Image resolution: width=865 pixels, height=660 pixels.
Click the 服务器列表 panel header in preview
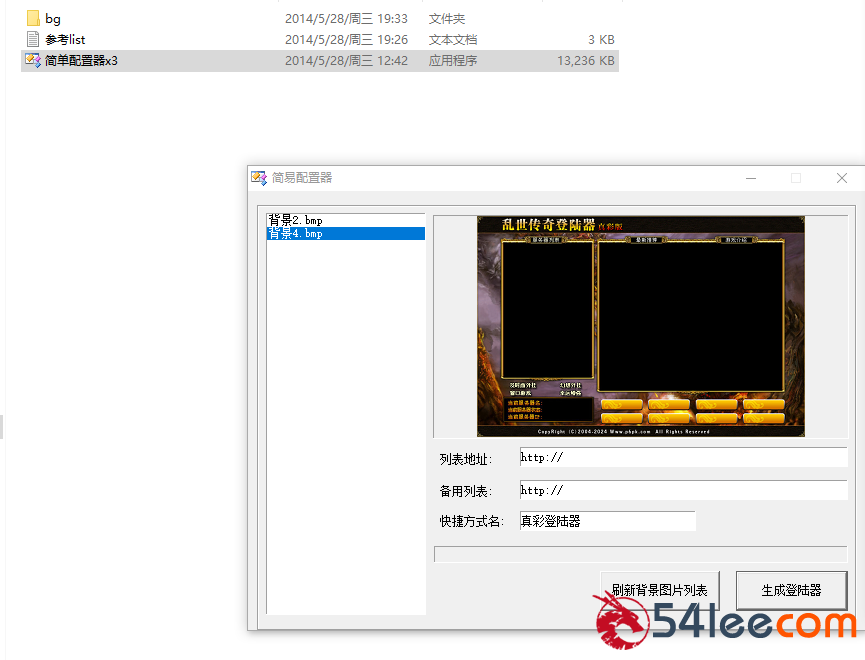(545, 238)
